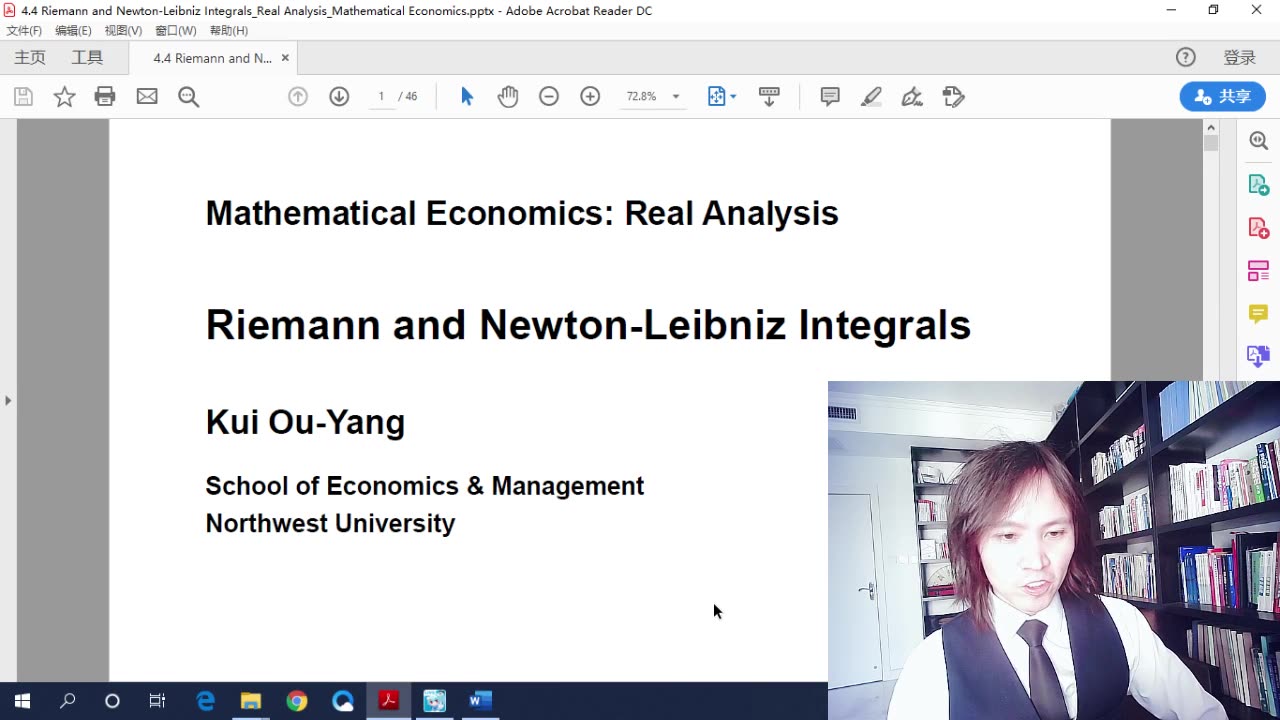Click the scrolling mode keyboard icon
Image resolution: width=1280 pixels, height=720 pixels.
tap(769, 97)
